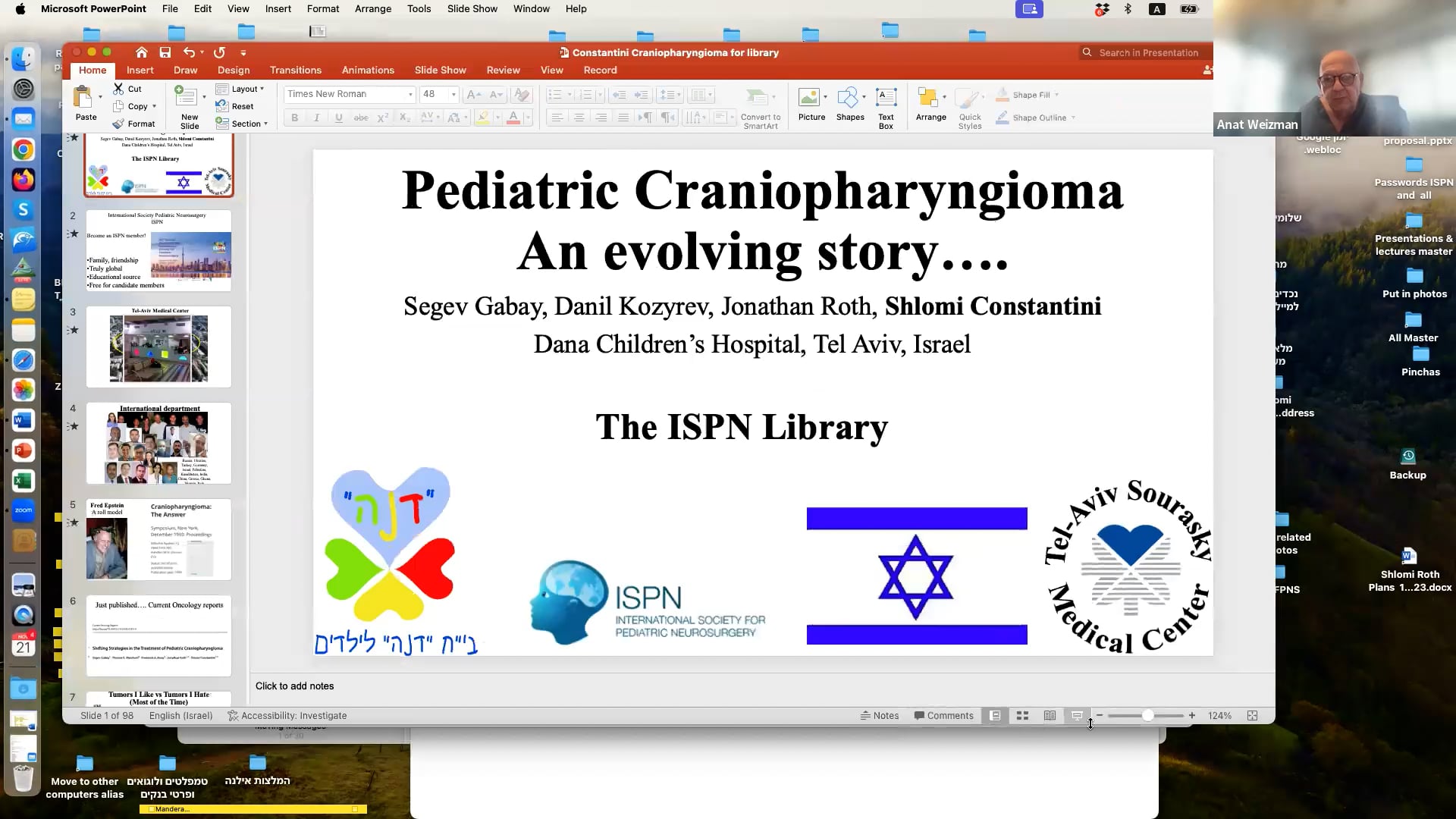The width and height of the screenshot is (1456, 819).
Task: Click the Undo arrow icon
Action: coord(189,52)
